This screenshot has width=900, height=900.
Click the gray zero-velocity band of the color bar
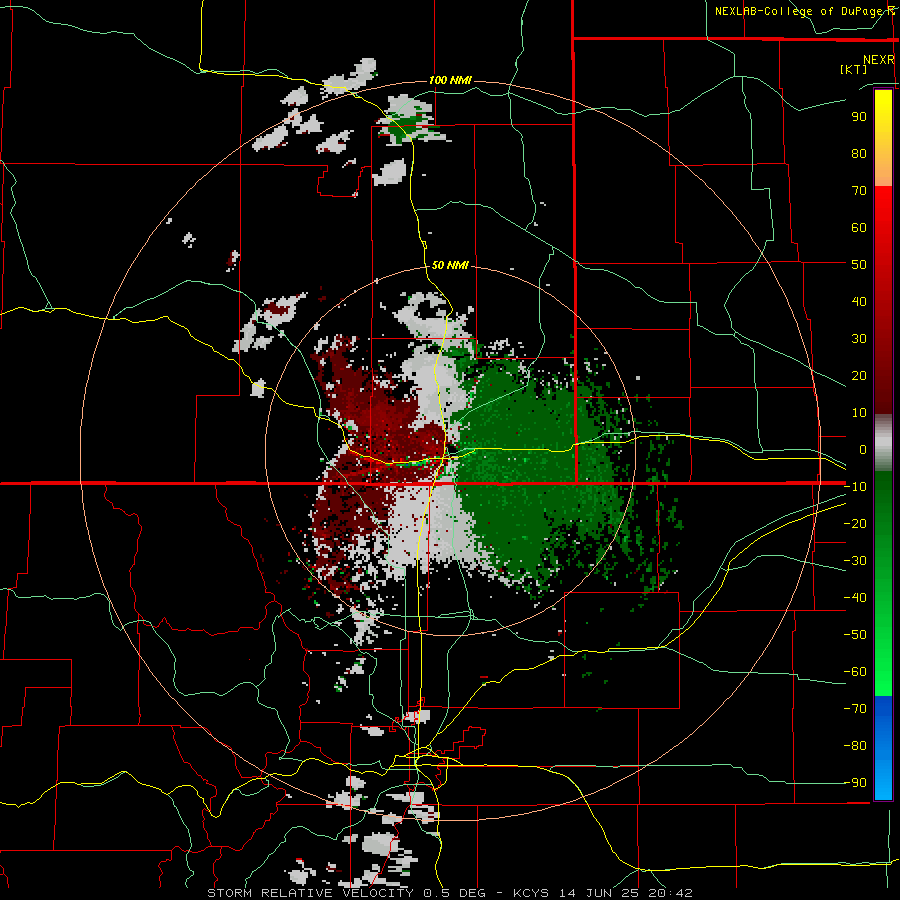[x=883, y=442]
